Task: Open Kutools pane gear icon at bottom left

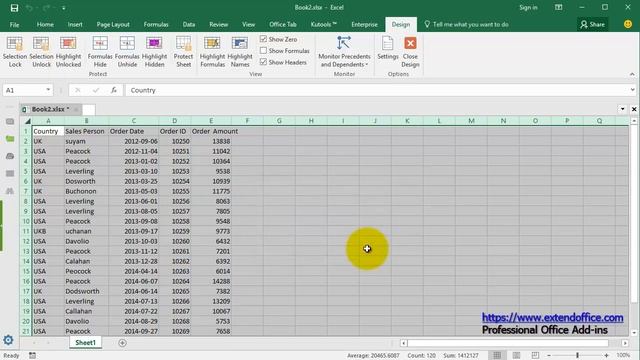Action: coord(8,340)
